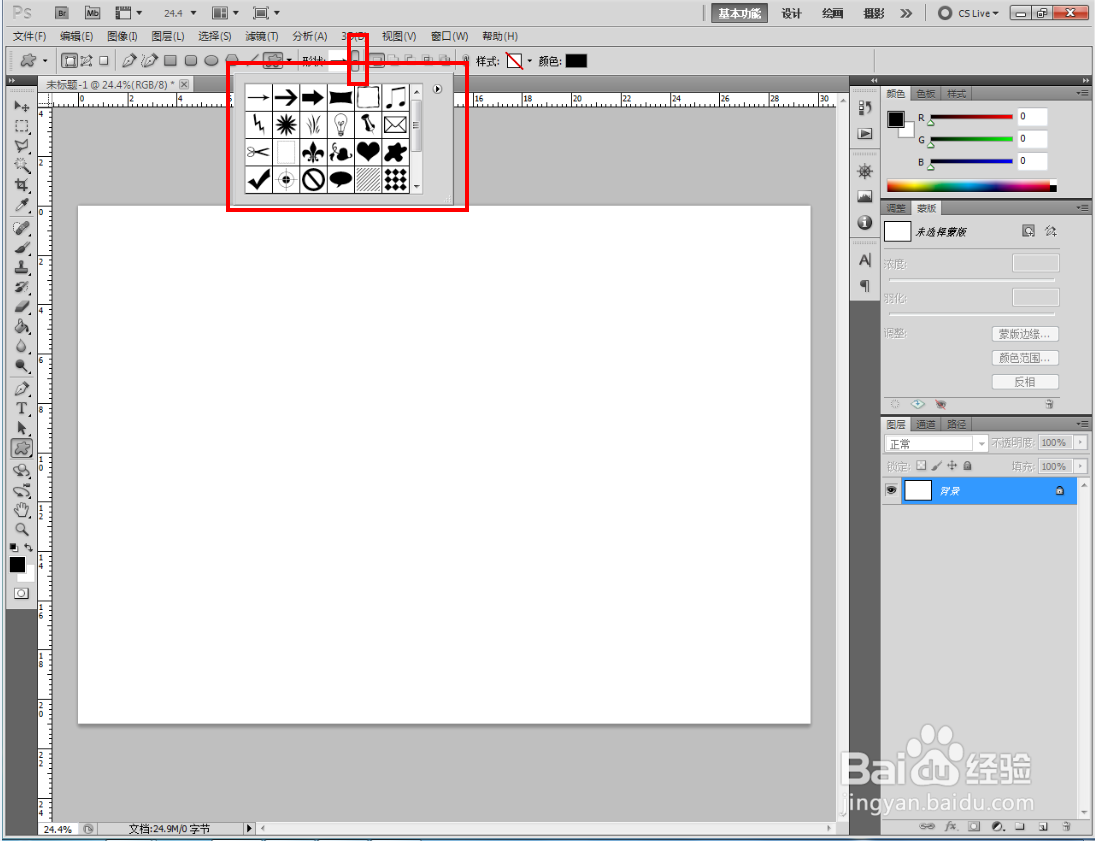Open the zoom level 24.4 dropdown

point(193,13)
